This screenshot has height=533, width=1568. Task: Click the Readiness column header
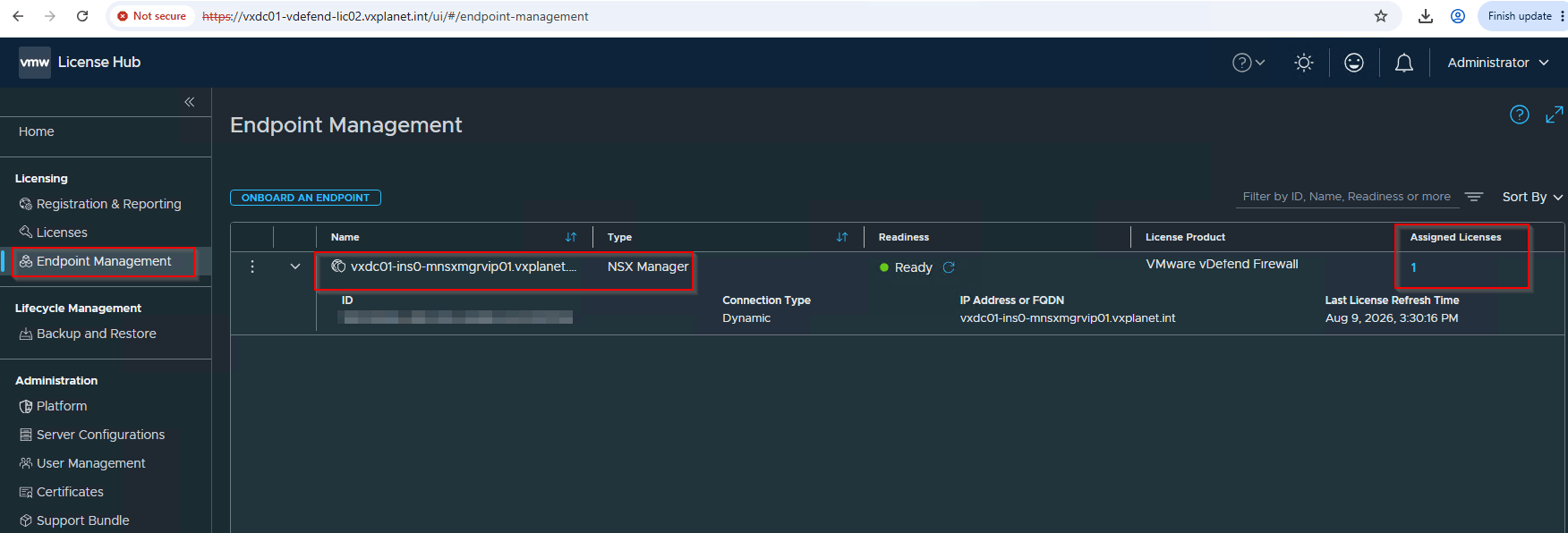pos(904,237)
